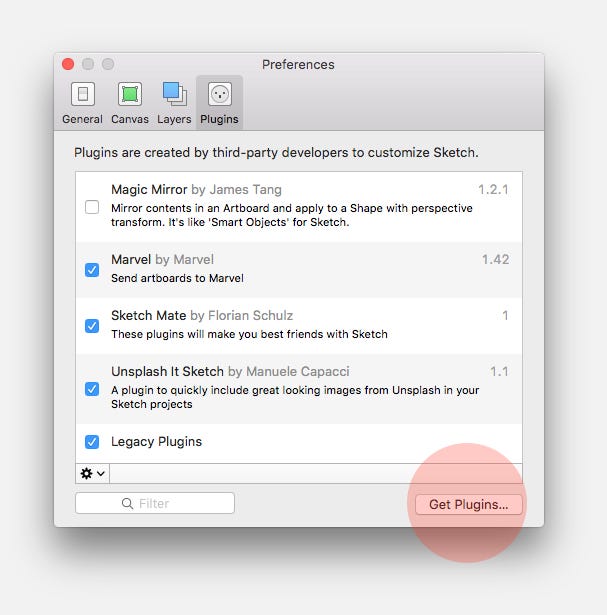Select the Unsplash It Sketch title
The width and height of the screenshot is (607, 615).
(167, 371)
